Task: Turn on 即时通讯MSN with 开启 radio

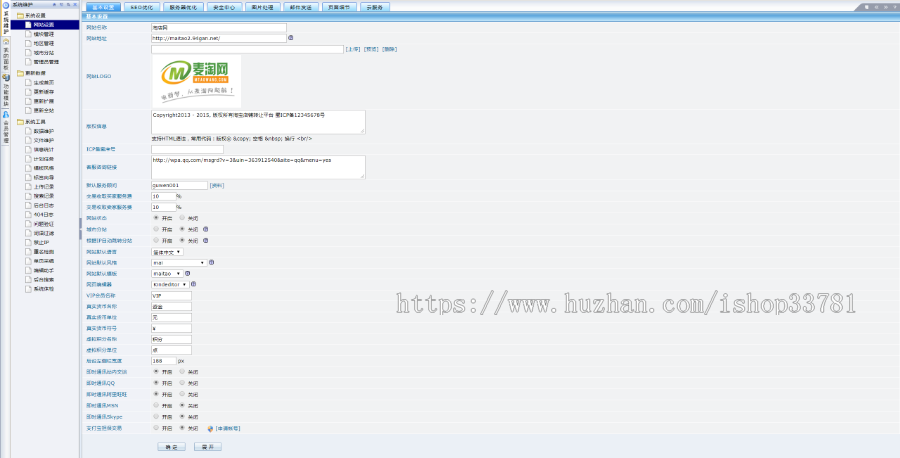Action: [156, 405]
